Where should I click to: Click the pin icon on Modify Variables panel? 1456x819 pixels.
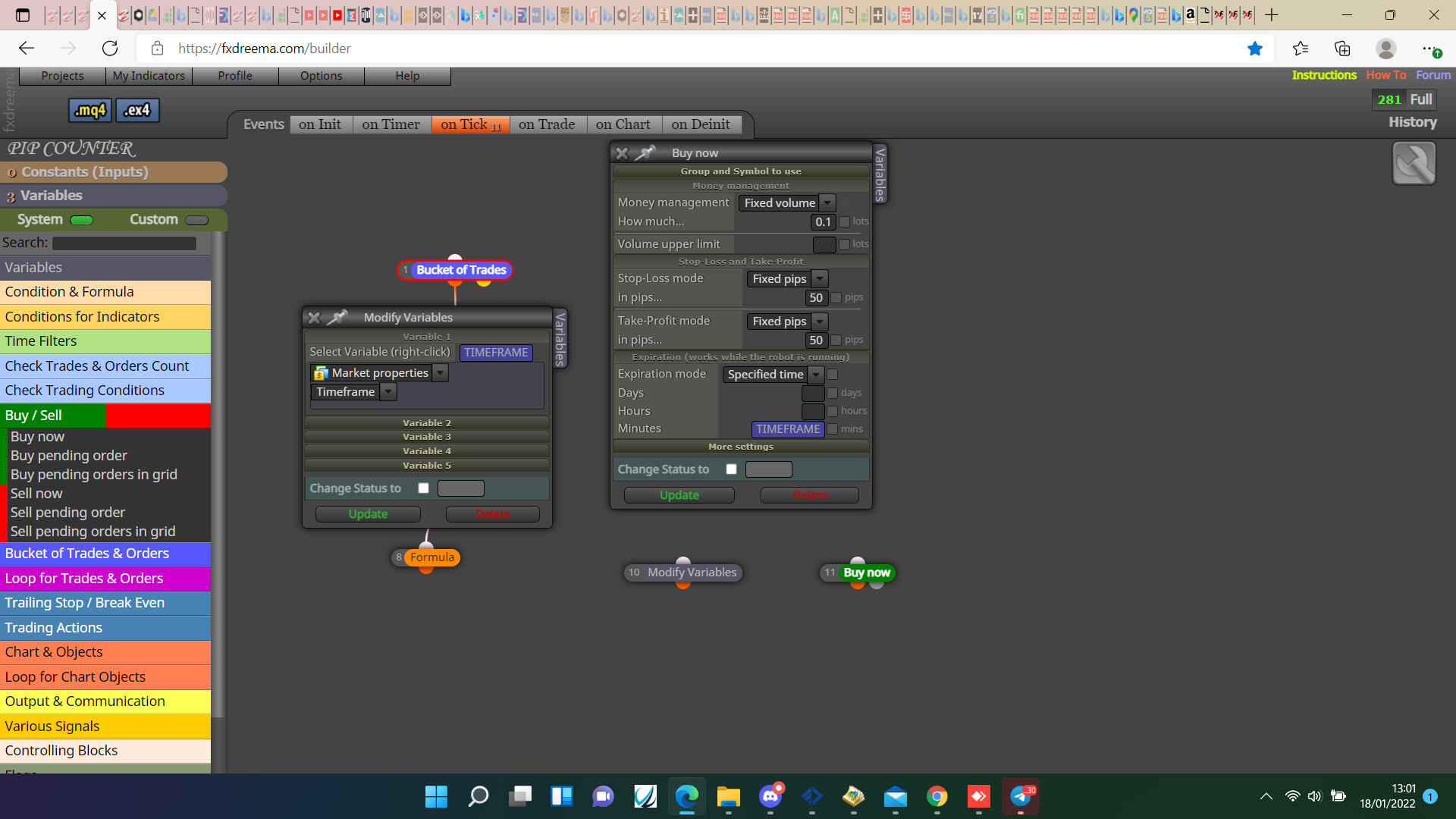point(337,317)
